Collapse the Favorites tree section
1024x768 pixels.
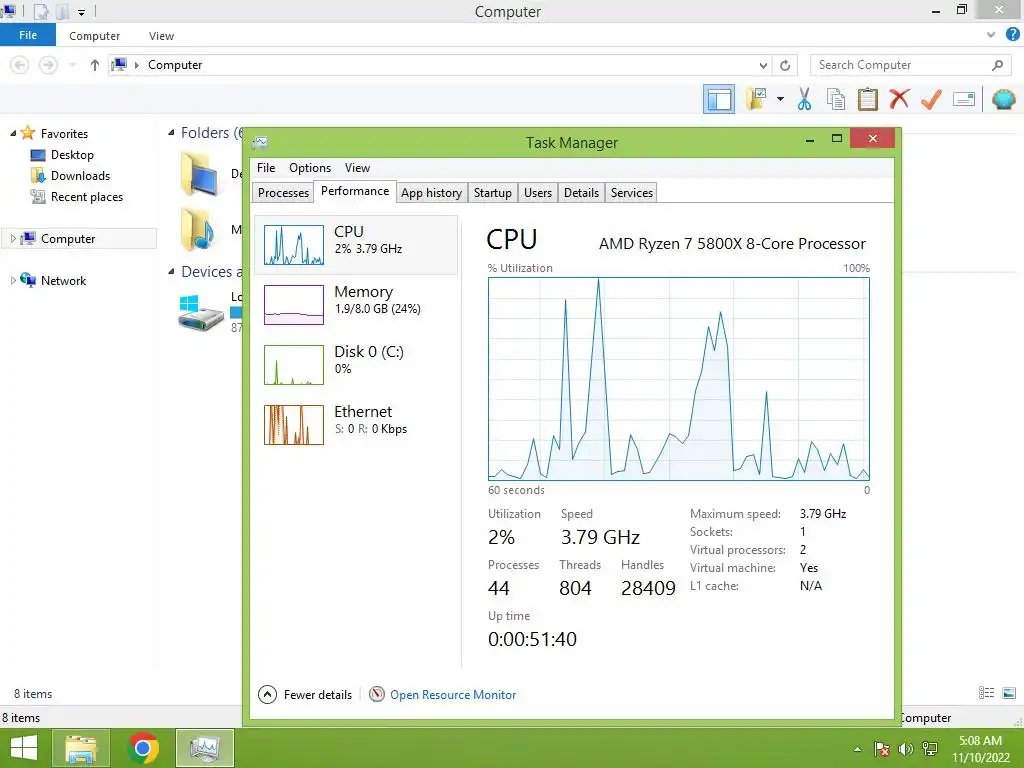pyautogui.click(x=13, y=133)
